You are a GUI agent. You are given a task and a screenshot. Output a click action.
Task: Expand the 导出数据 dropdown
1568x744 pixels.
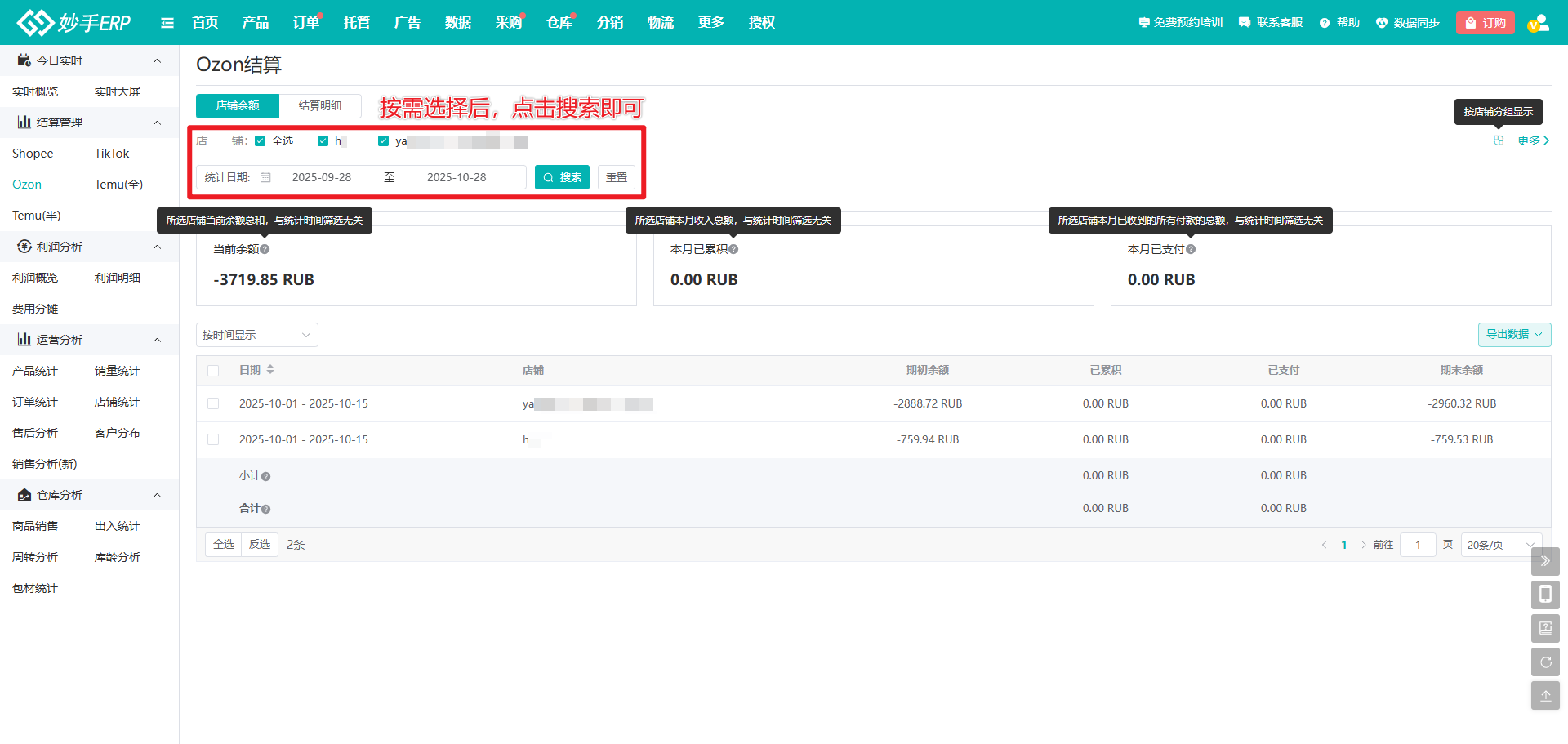1513,335
